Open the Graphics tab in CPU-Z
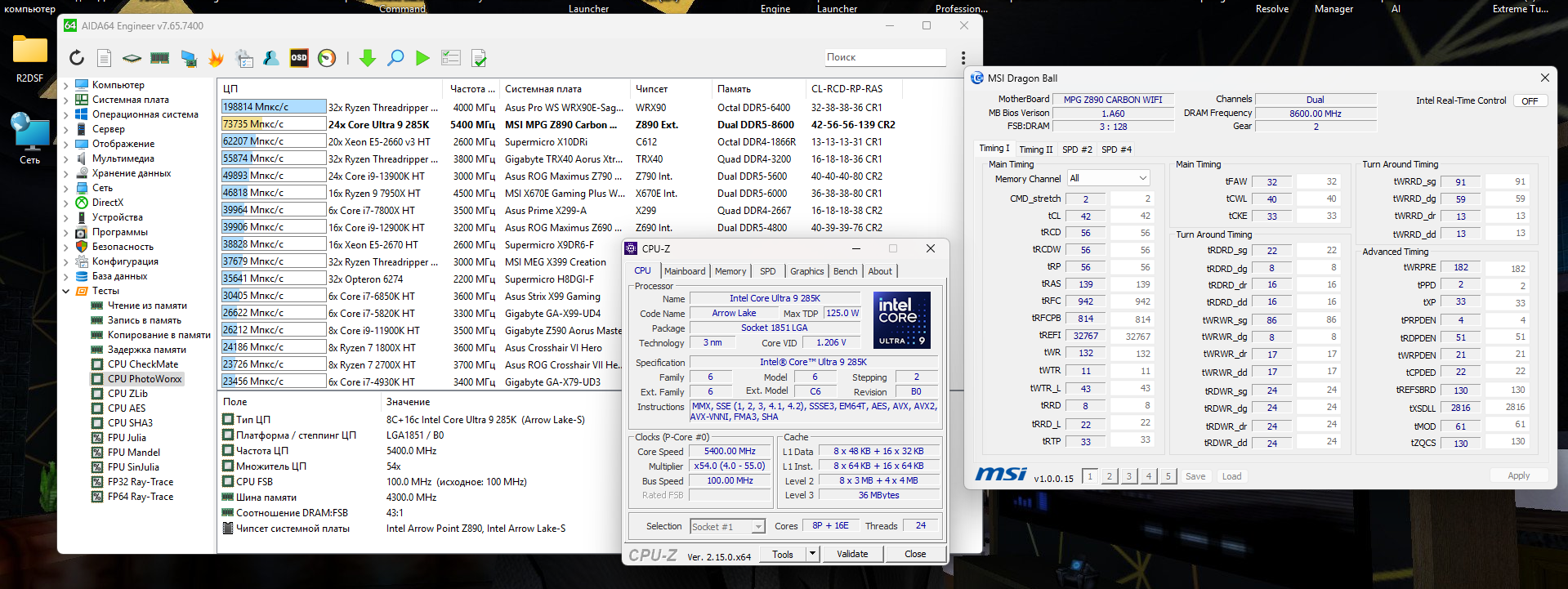This screenshot has width=1568, height=589. (x=807, y=271)
